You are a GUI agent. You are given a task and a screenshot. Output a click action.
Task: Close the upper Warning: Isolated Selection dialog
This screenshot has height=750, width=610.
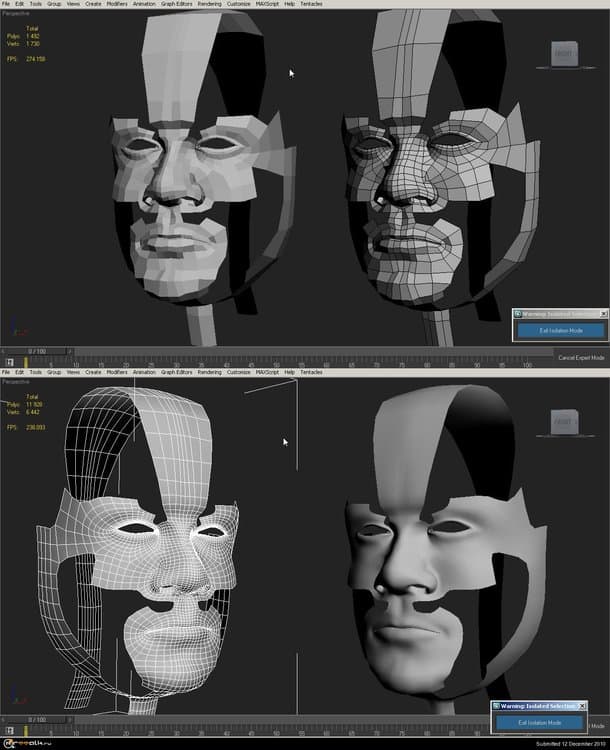pyautogui.click(x=603, y=315)
